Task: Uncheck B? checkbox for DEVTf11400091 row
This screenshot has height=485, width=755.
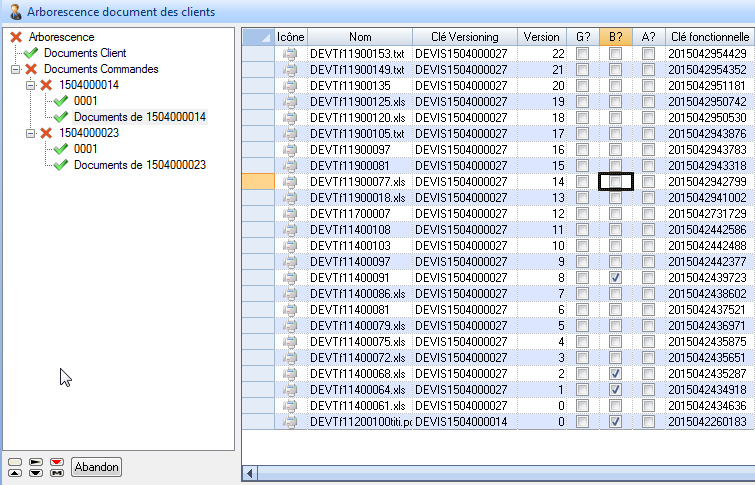Action: [616, 277]
